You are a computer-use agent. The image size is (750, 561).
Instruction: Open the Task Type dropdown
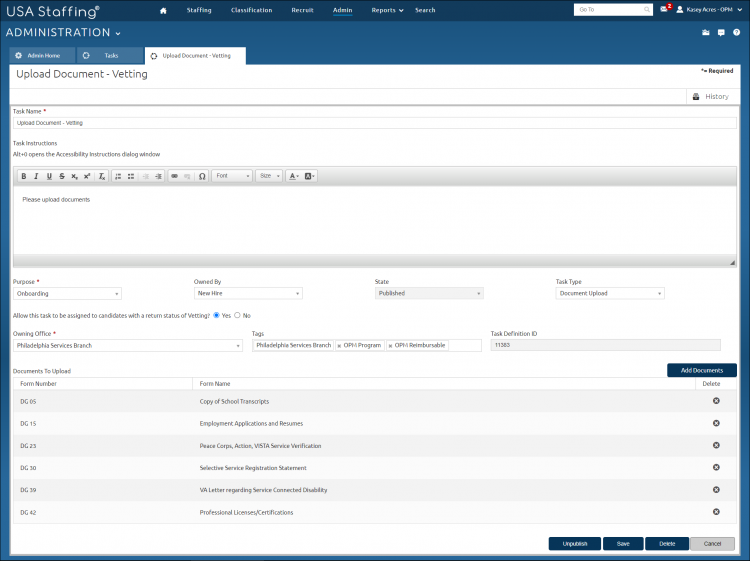(610, 293)
